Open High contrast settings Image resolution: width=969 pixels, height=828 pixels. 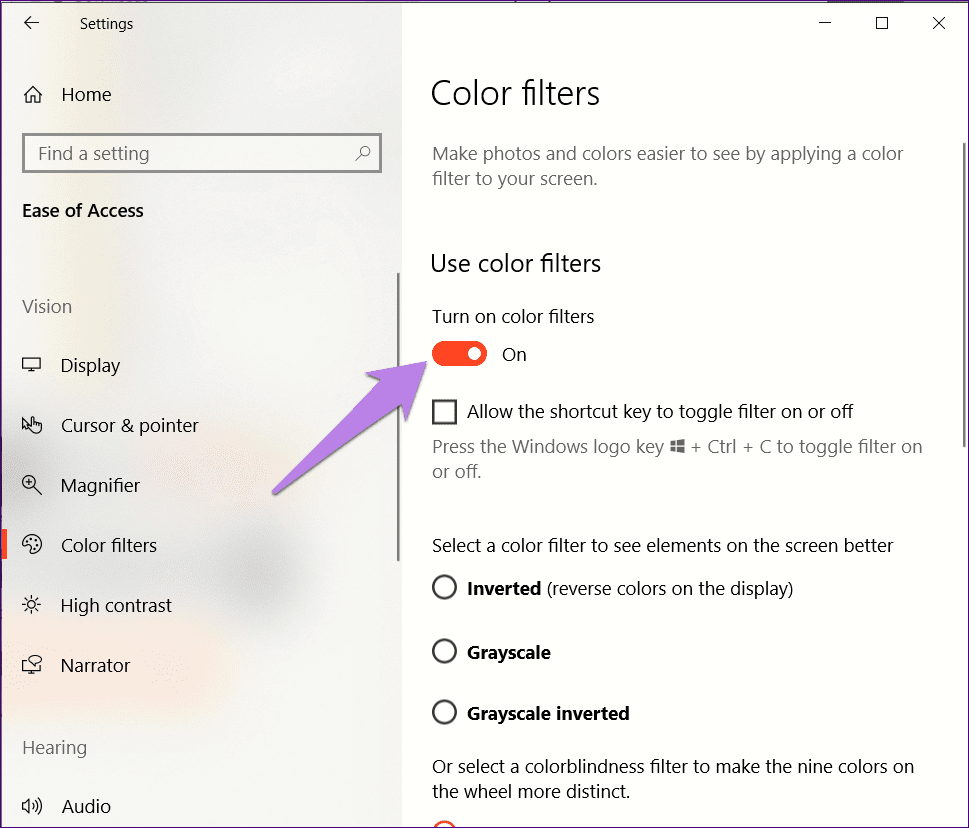click(116, 605)
